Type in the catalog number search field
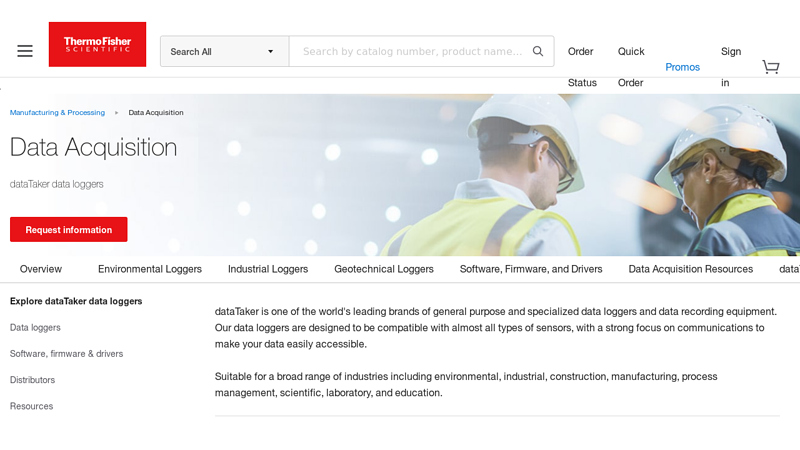 coord(411,52)
